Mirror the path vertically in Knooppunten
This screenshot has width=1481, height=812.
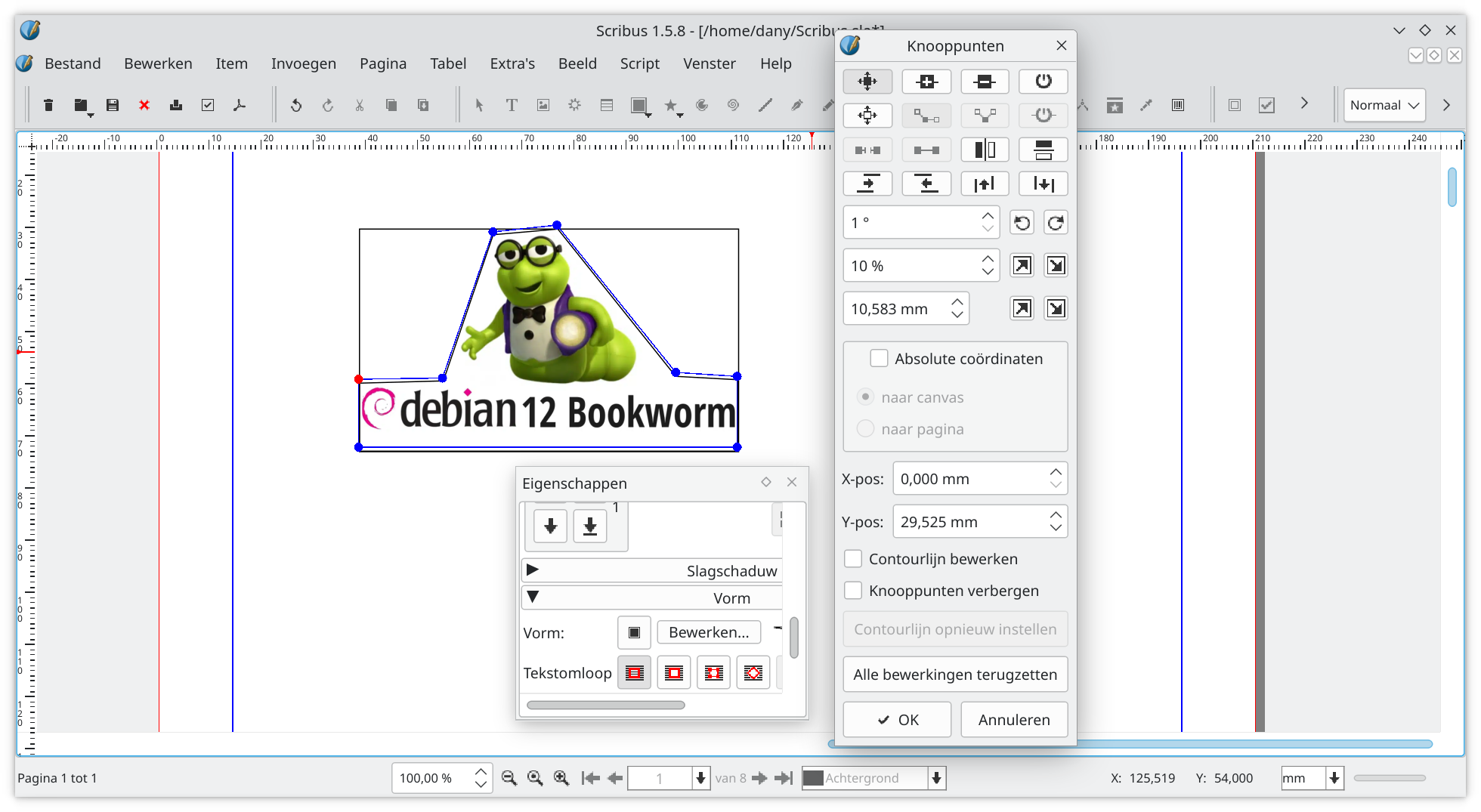[x=1044, y=150]
